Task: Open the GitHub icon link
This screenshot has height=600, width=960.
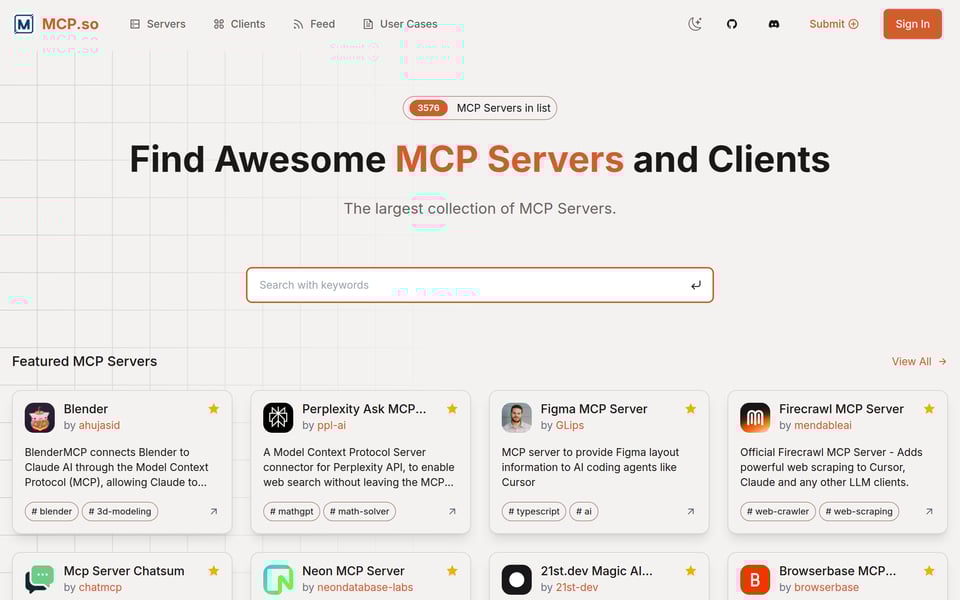Action: tap(732, 24)
